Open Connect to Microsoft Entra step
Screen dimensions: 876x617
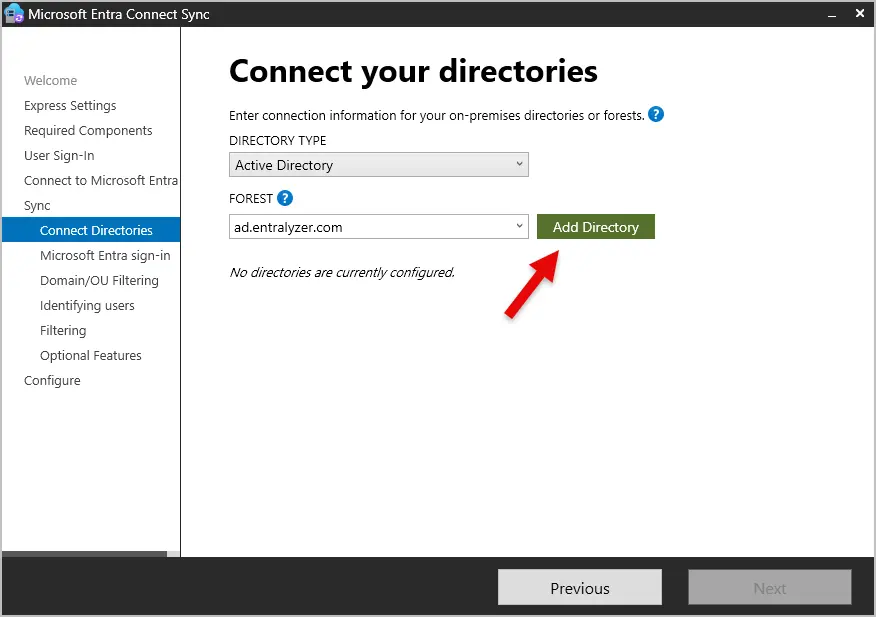coord(100,181)
